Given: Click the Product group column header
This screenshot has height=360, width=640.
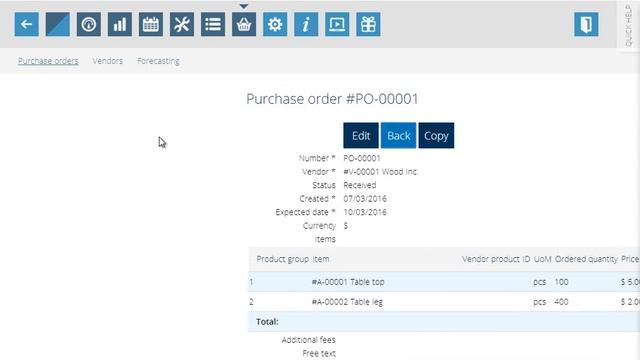Looking at the screenshot, I should 282,259.
